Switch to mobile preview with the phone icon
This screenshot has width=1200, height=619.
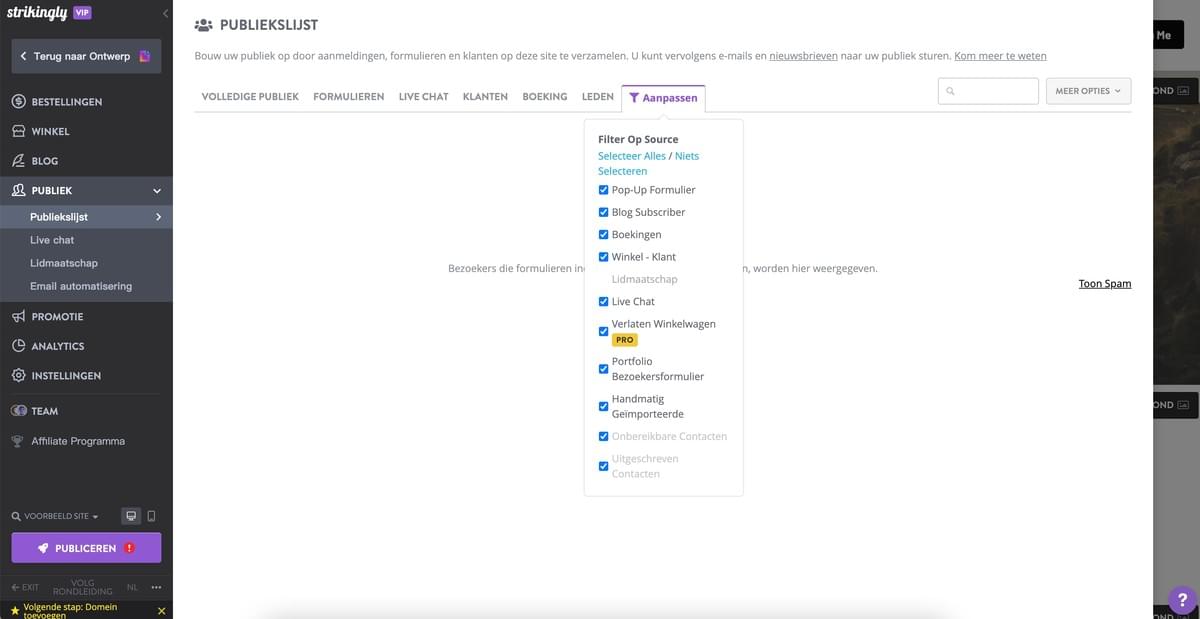coord(151,515)
